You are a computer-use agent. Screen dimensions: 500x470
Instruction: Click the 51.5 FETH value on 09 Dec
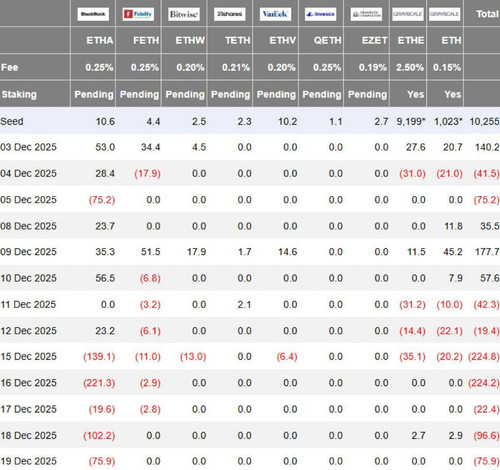click(x=150, y=252)
